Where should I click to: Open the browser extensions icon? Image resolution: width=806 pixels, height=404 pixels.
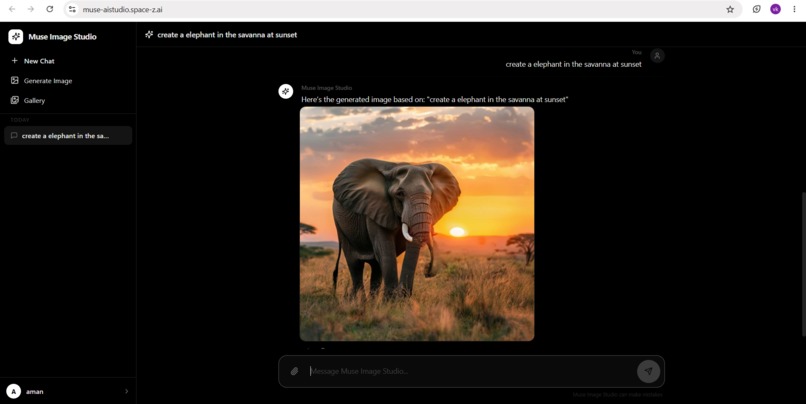pyautogui.click(x=757, y=9)
